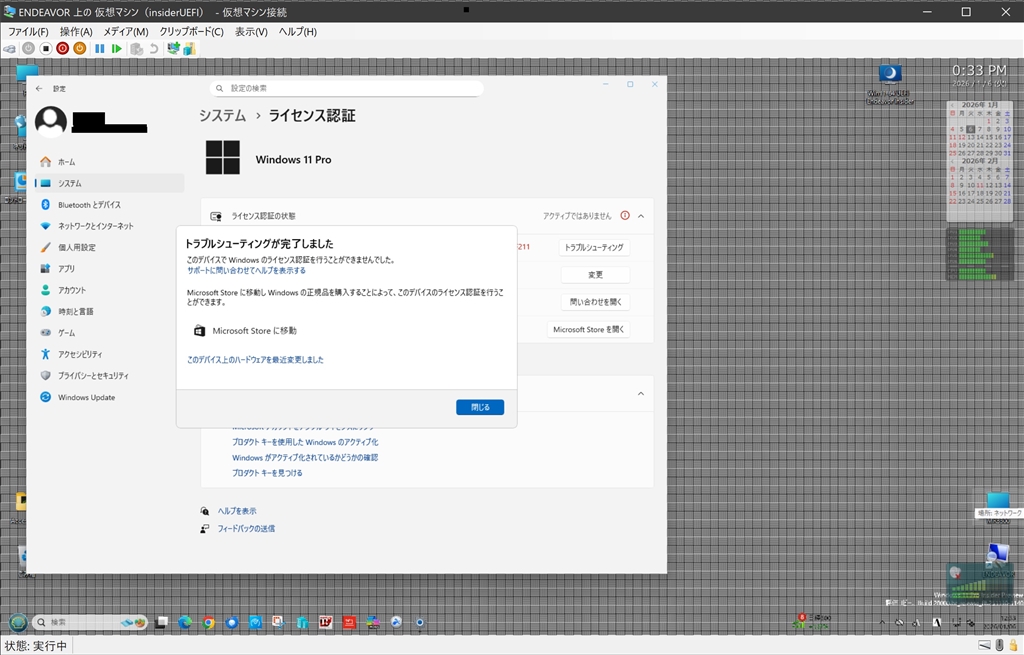Click このデバイス上のハードウェアを最近変更しました link
The height and width of the screenshot is (655, 1024).
click(x=255, y=360)
